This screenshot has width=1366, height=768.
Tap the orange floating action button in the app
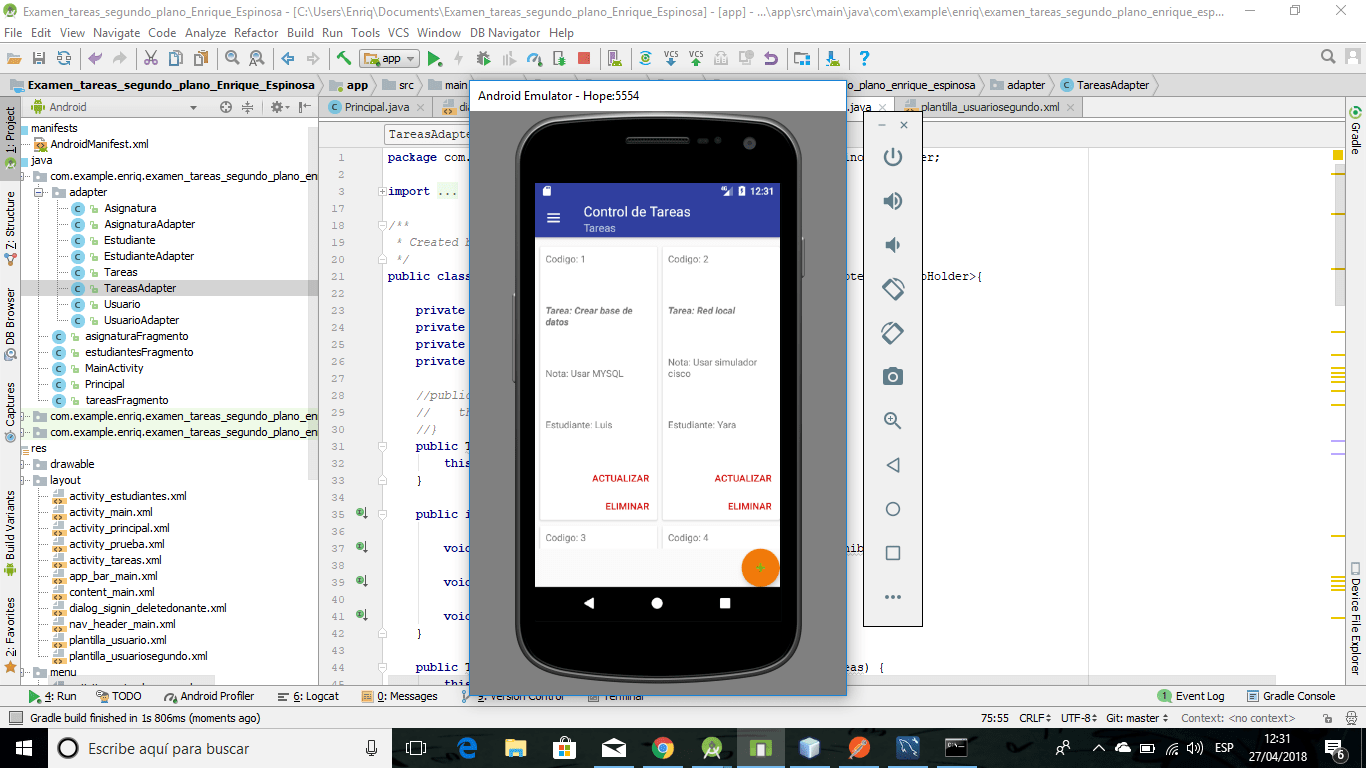pyautogui.click(x=759, y=567)
